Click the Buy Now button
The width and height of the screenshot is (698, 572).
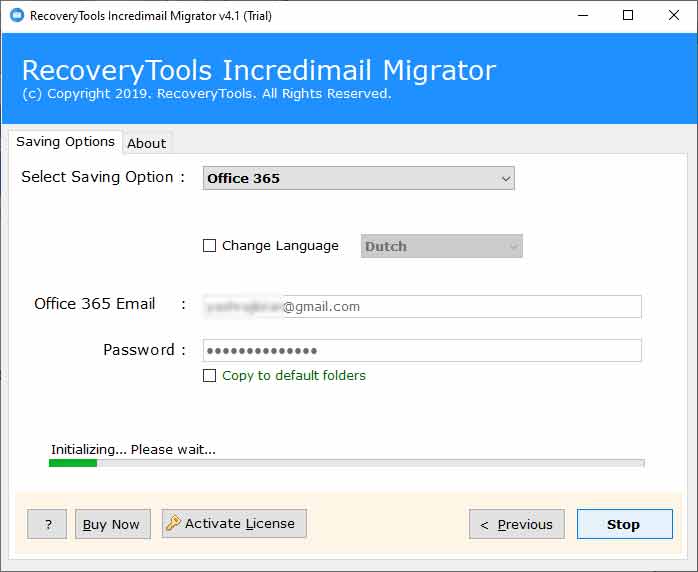113,524
